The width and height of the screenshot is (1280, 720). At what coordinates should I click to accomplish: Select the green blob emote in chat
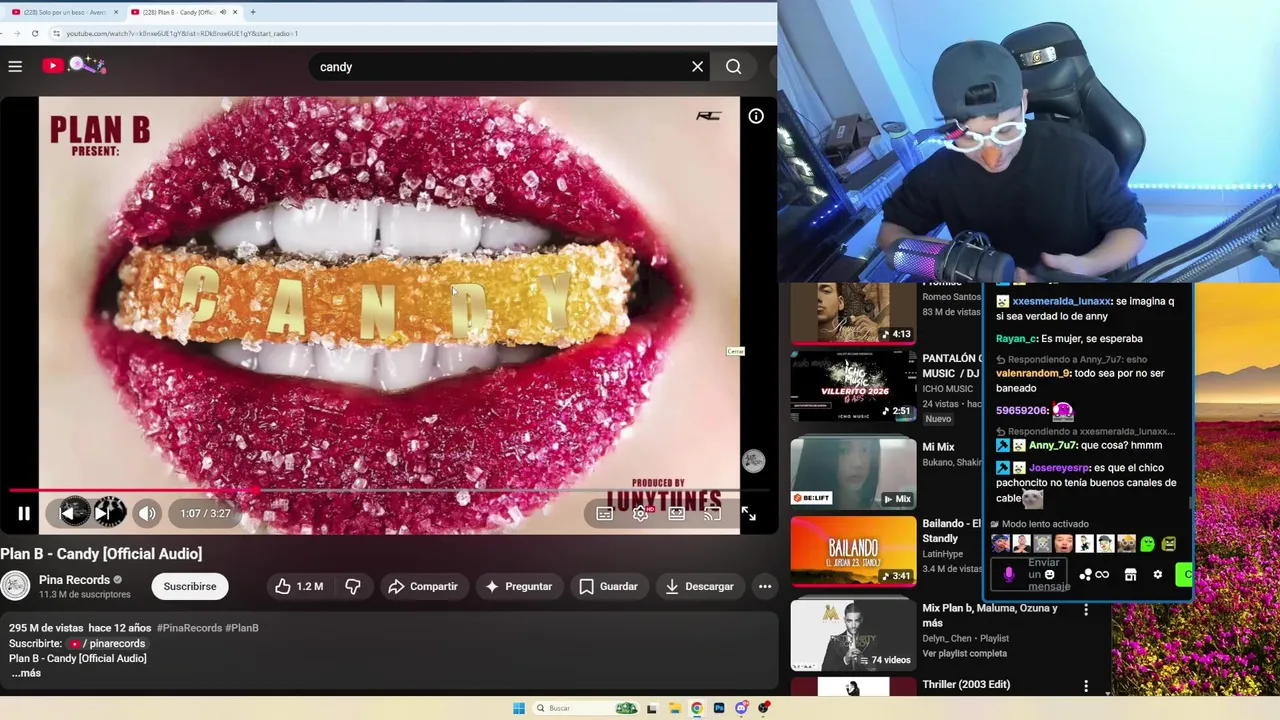point(1147,544)
